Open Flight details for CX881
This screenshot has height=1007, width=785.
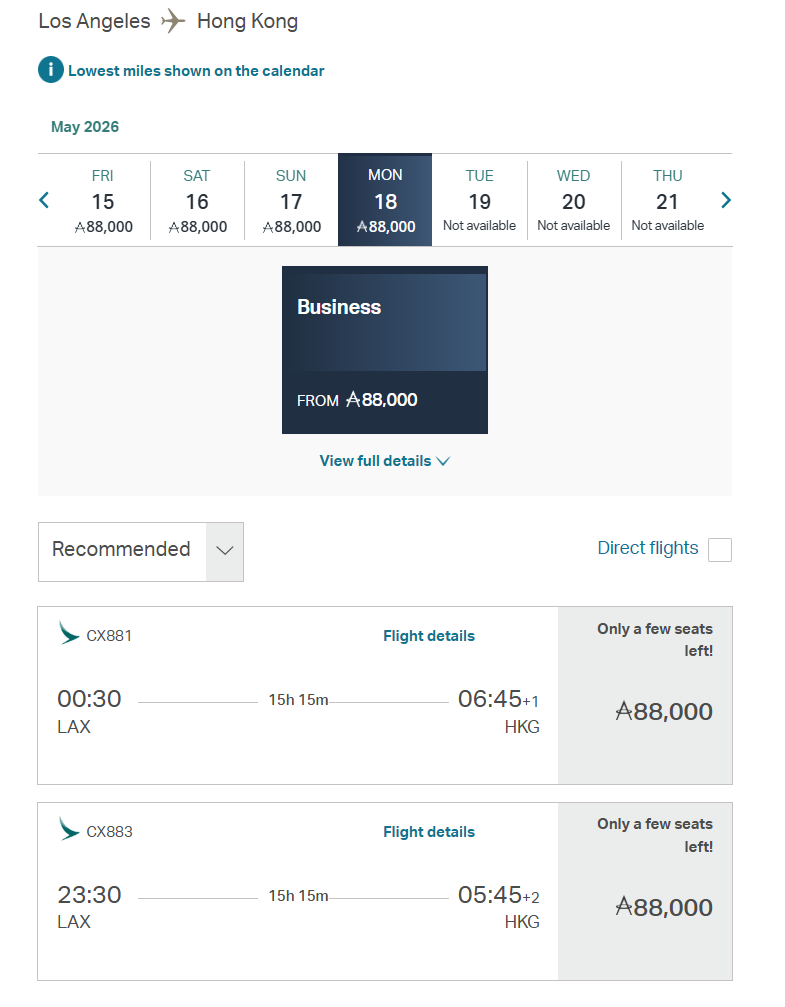pyautogui.click(x=429, y=636)
